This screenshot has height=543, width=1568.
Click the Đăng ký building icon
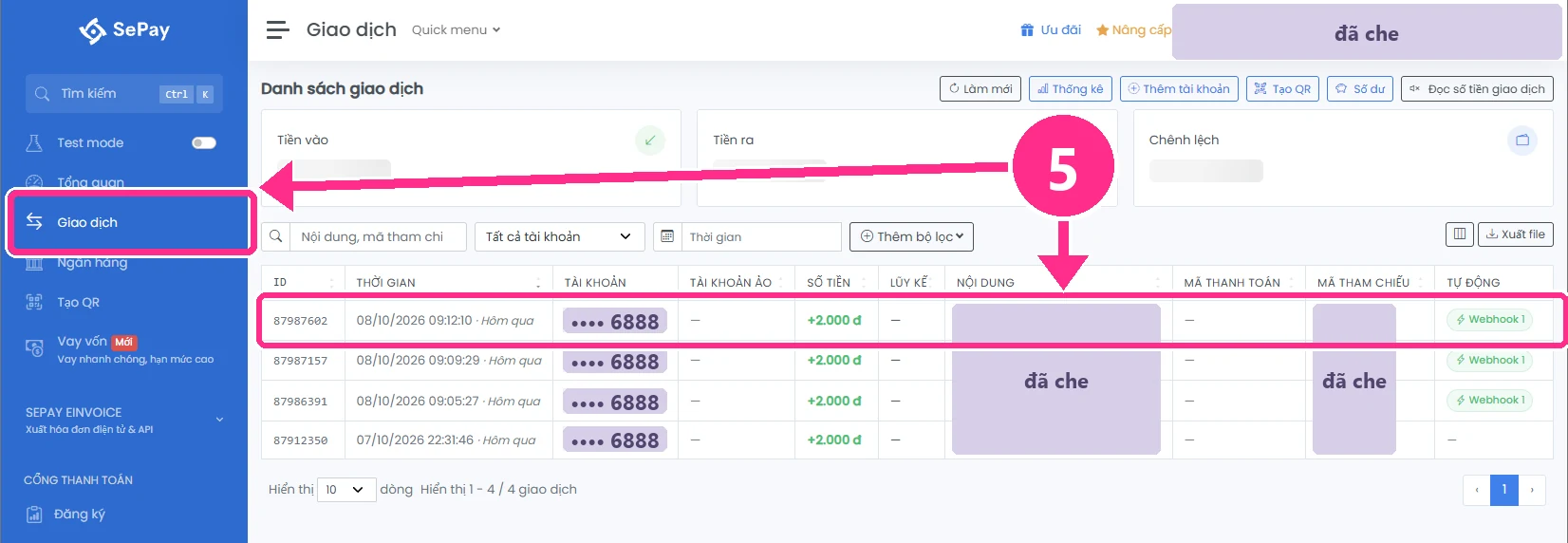click(x=34, y=515)
